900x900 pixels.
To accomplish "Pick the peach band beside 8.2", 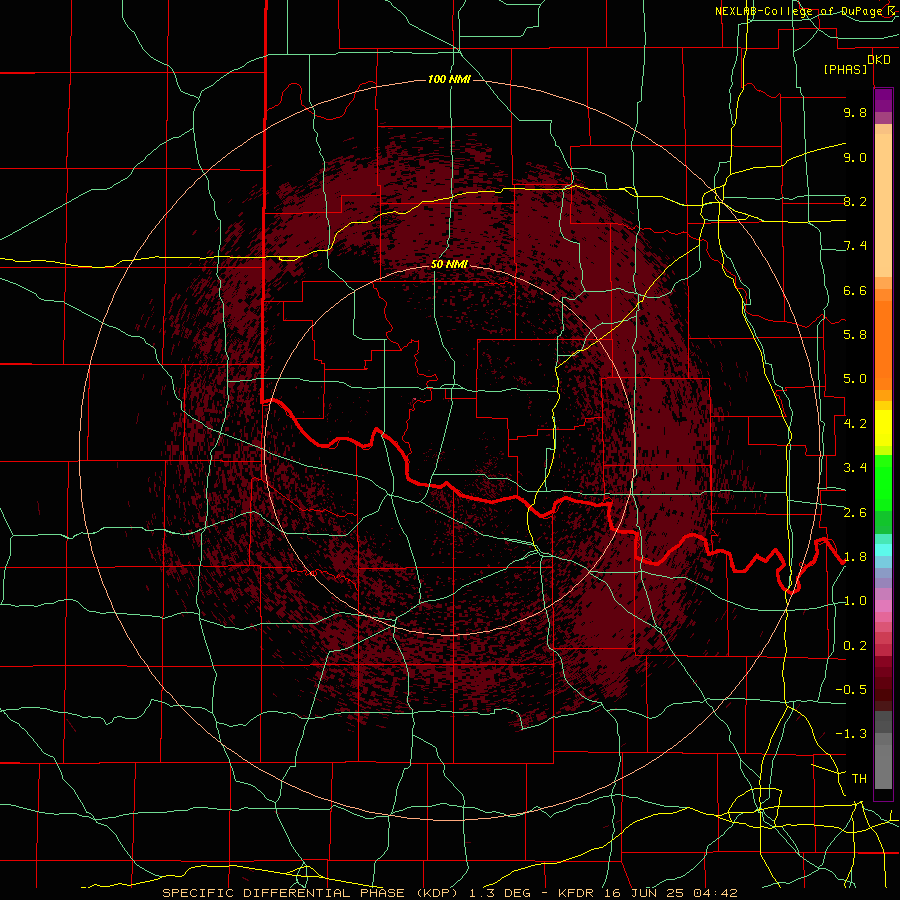I will pyautogui.click(x=883, y=205).
